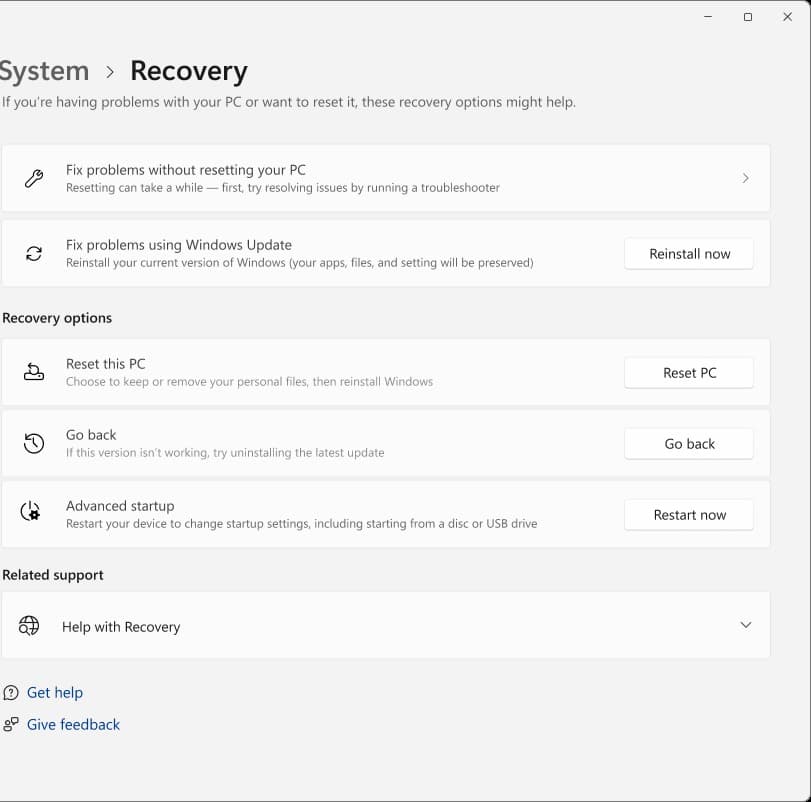This screenshot has height=802, width=811.
Task: Maximize the Settings window
Action: (747, 17)
